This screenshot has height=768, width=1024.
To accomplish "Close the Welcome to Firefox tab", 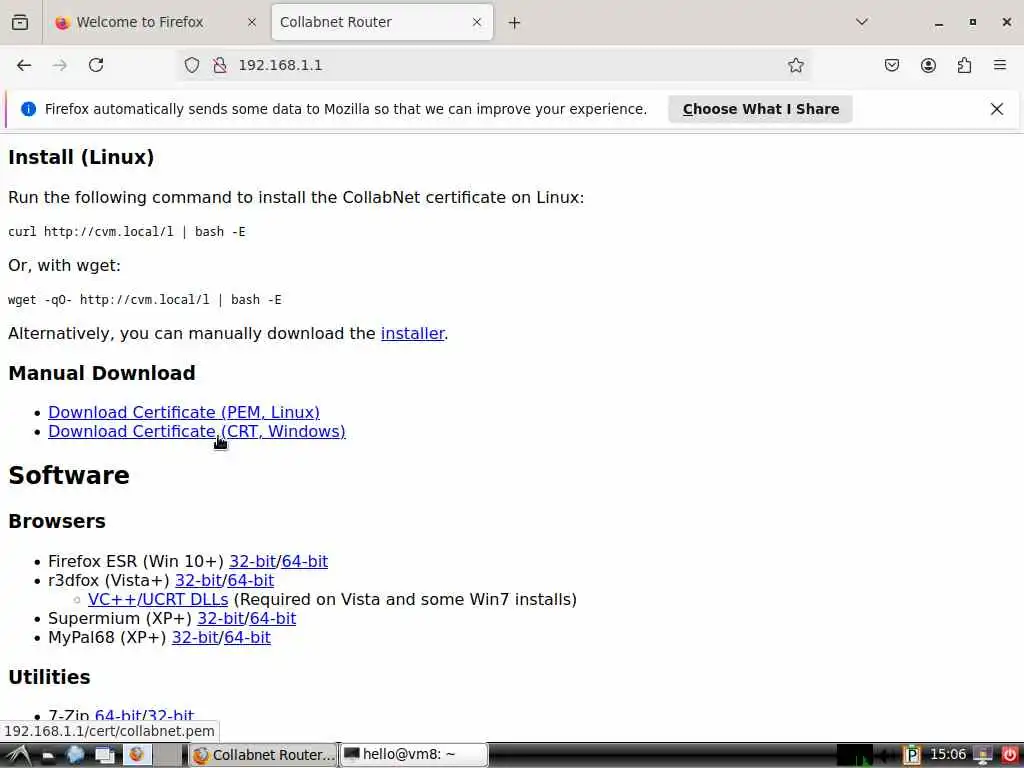I will 251,22.
